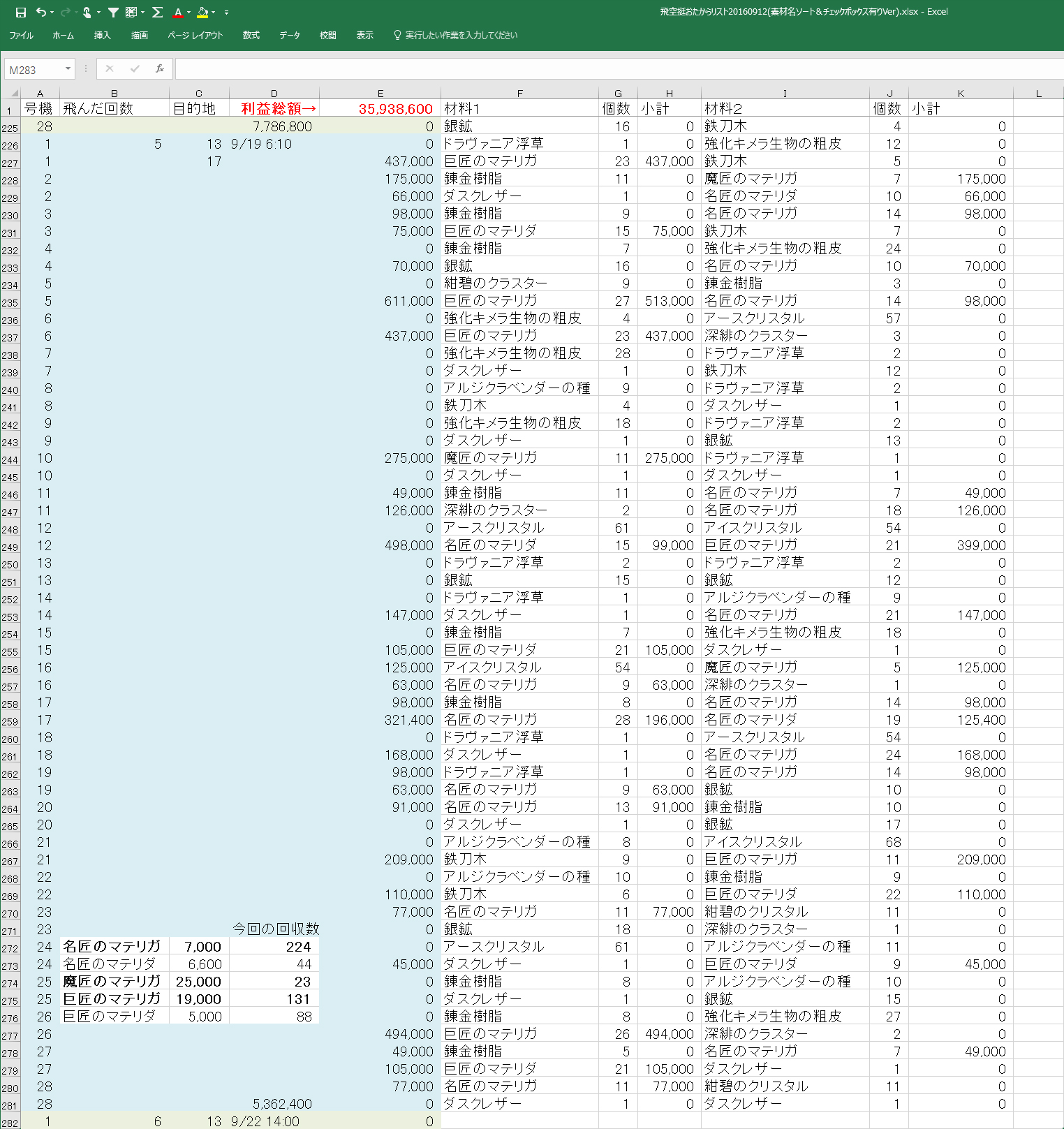Click the Save icon in quick access toolbar
The image size is (1064, 1129).
[21, 12]
